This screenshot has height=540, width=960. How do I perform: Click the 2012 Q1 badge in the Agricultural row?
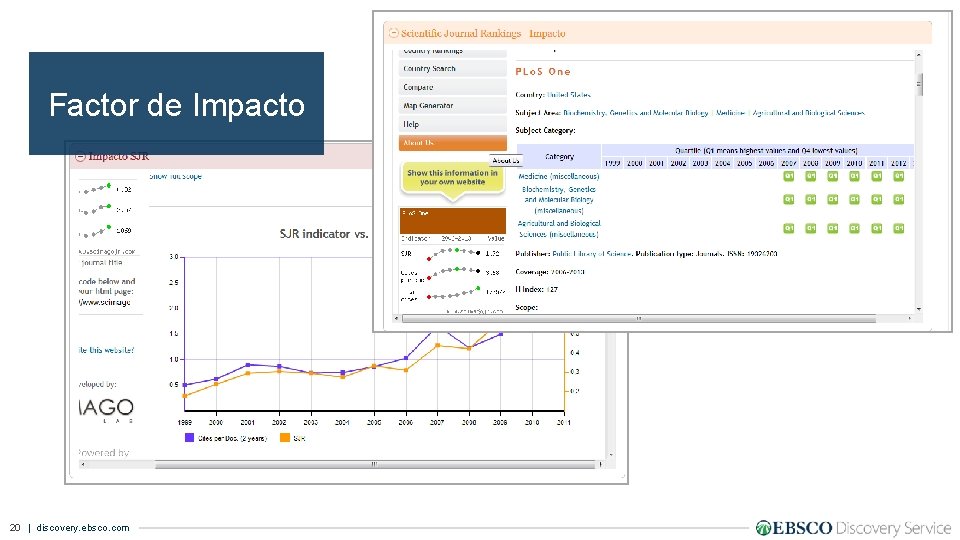pyautogui.click(x=899, y=228)
